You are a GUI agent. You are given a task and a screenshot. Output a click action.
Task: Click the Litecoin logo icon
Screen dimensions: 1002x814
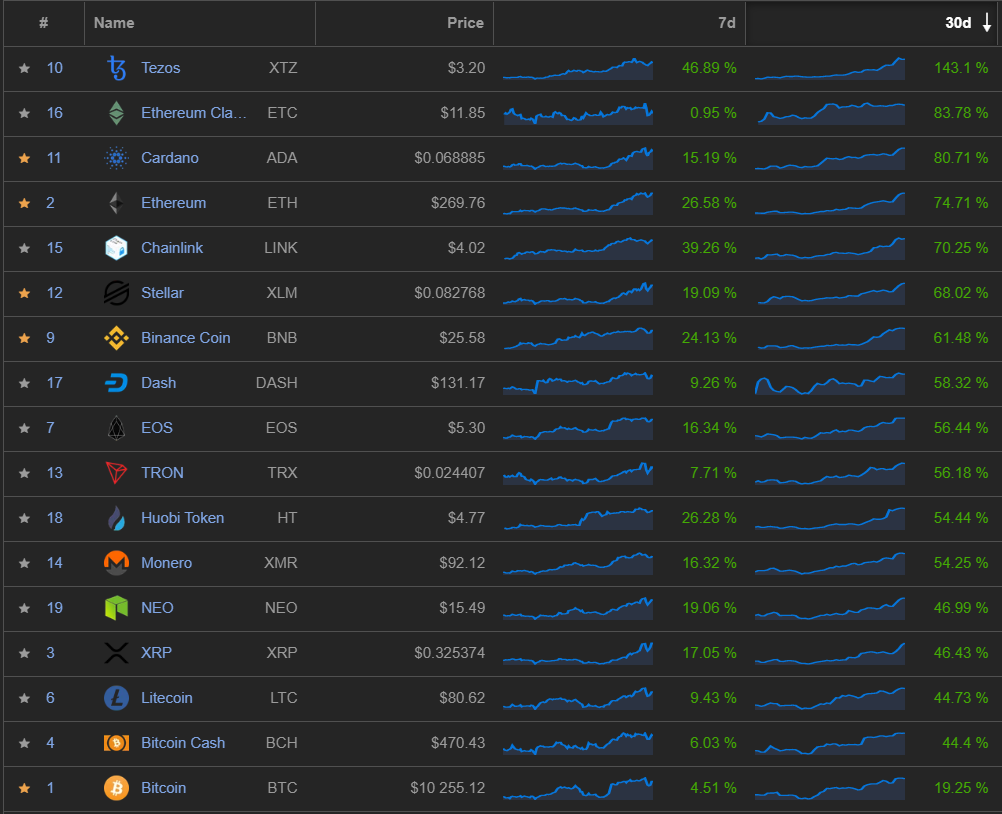click(x=116, y=698)
